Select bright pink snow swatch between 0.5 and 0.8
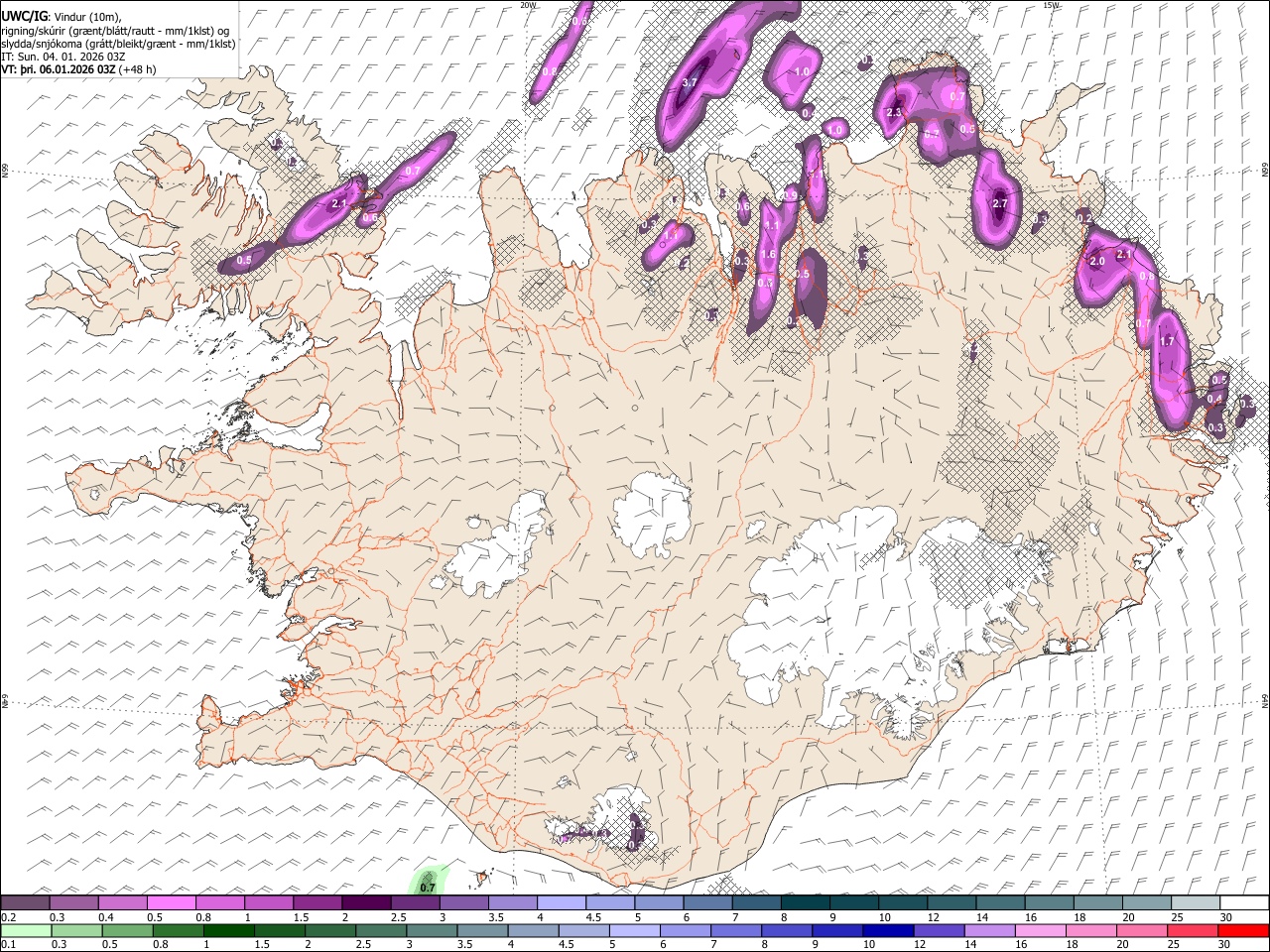1270x952 pixels. point(172,902)
